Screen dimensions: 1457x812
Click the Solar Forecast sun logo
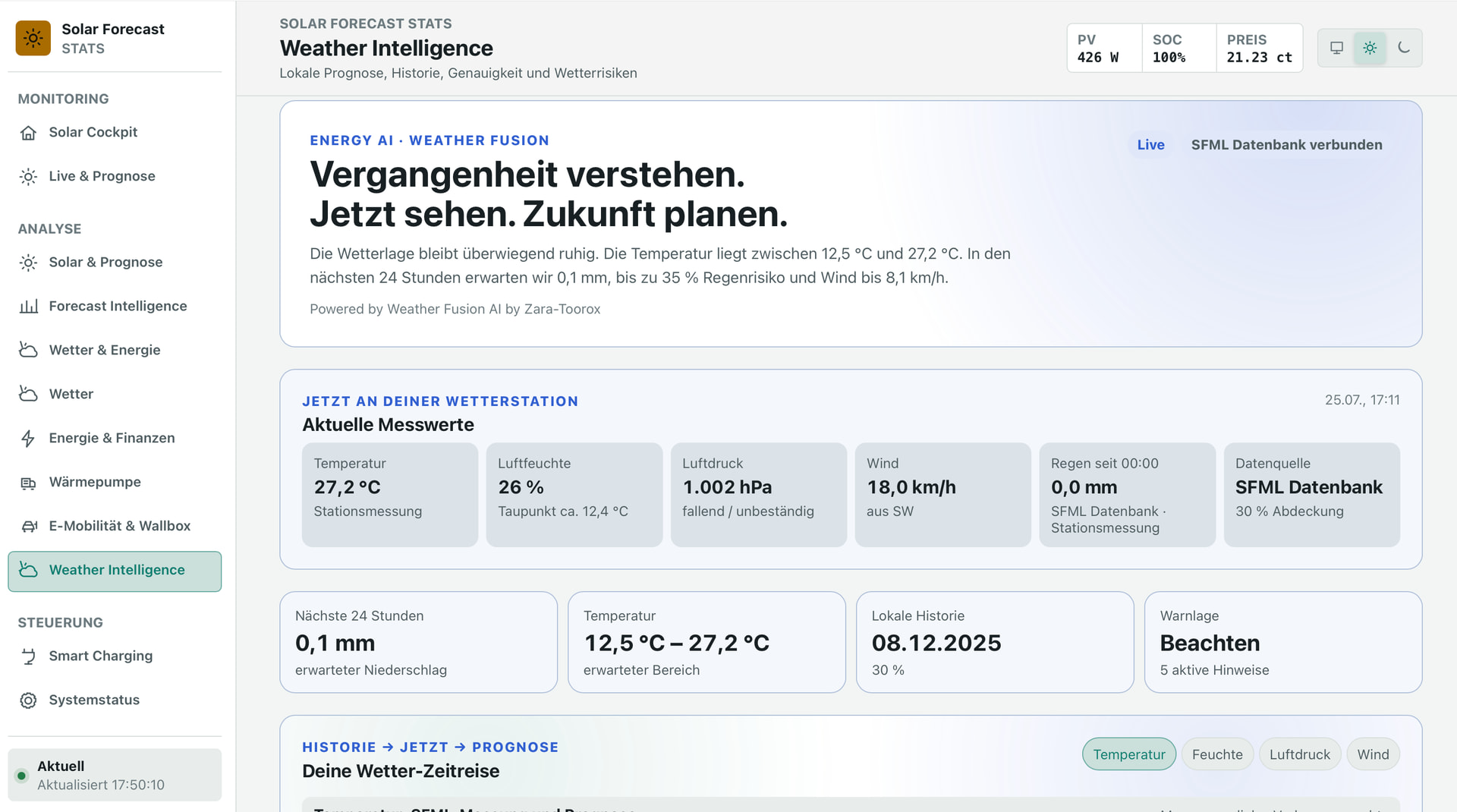(x=33, y=38)
